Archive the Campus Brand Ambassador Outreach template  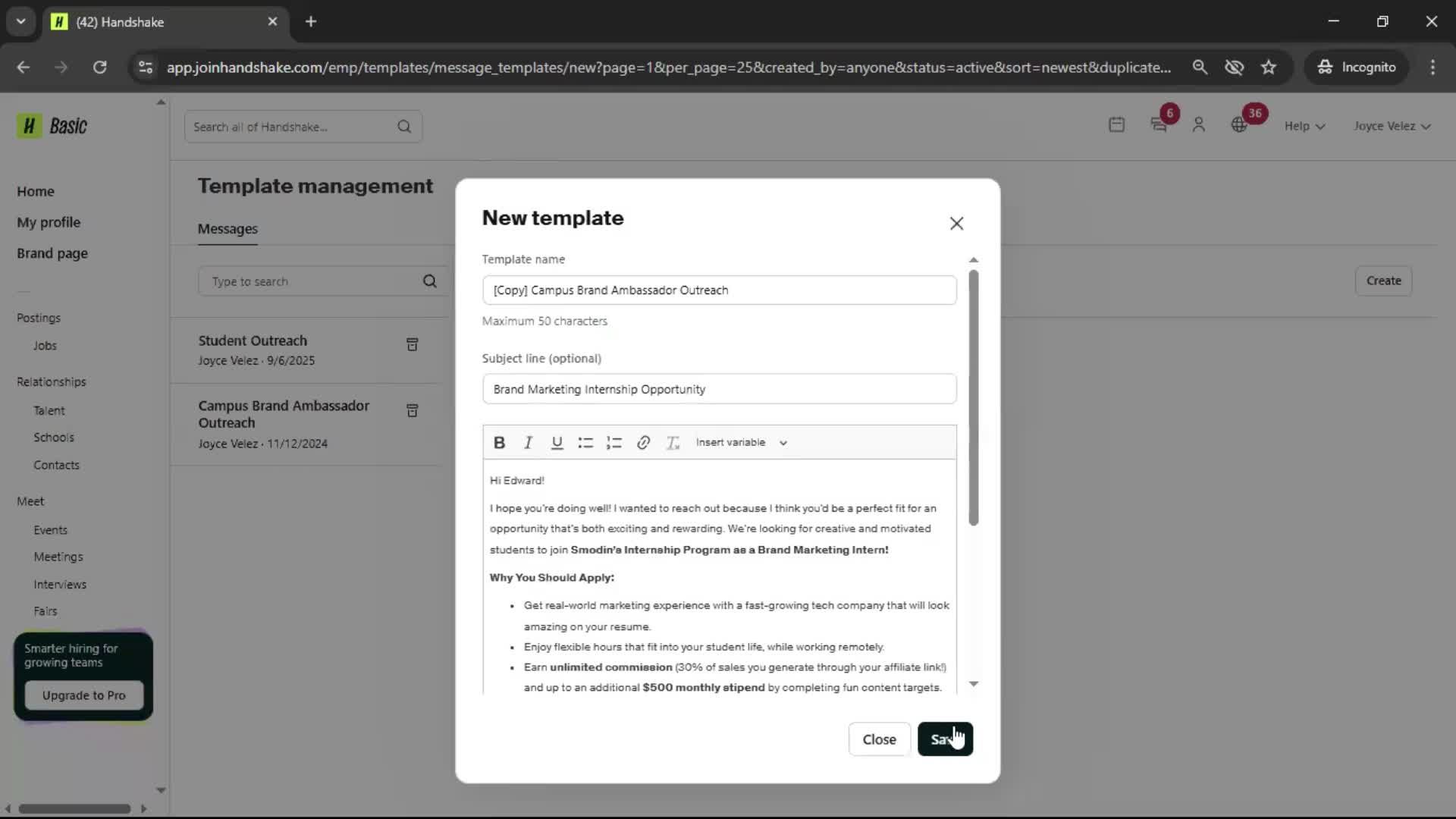(x=412, y=411)
